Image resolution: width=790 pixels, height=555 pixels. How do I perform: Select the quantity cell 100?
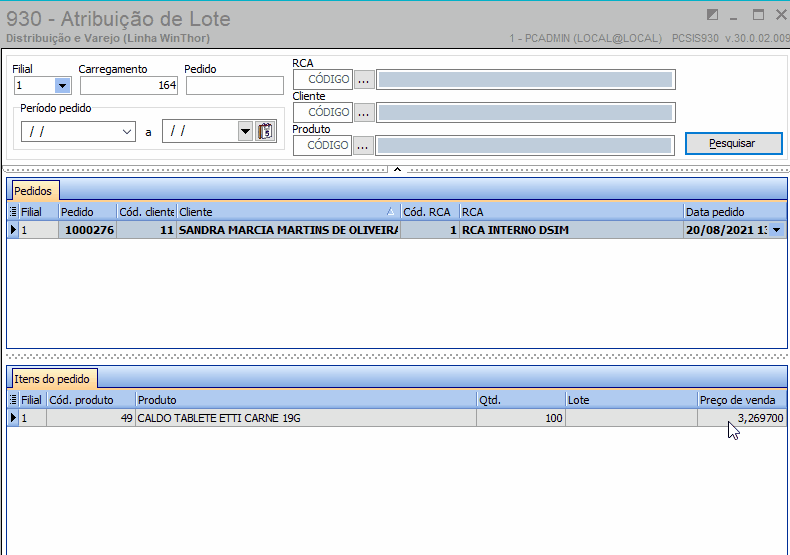521,418
